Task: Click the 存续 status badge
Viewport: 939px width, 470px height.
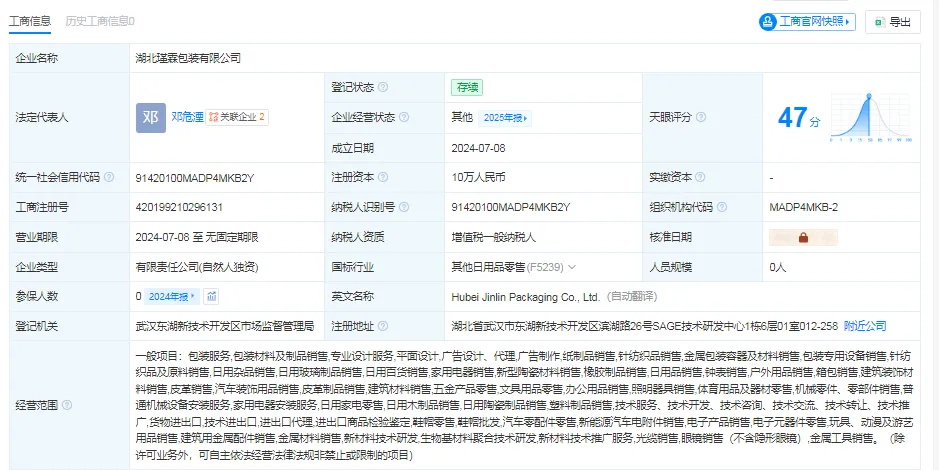Action: (467, 87)
